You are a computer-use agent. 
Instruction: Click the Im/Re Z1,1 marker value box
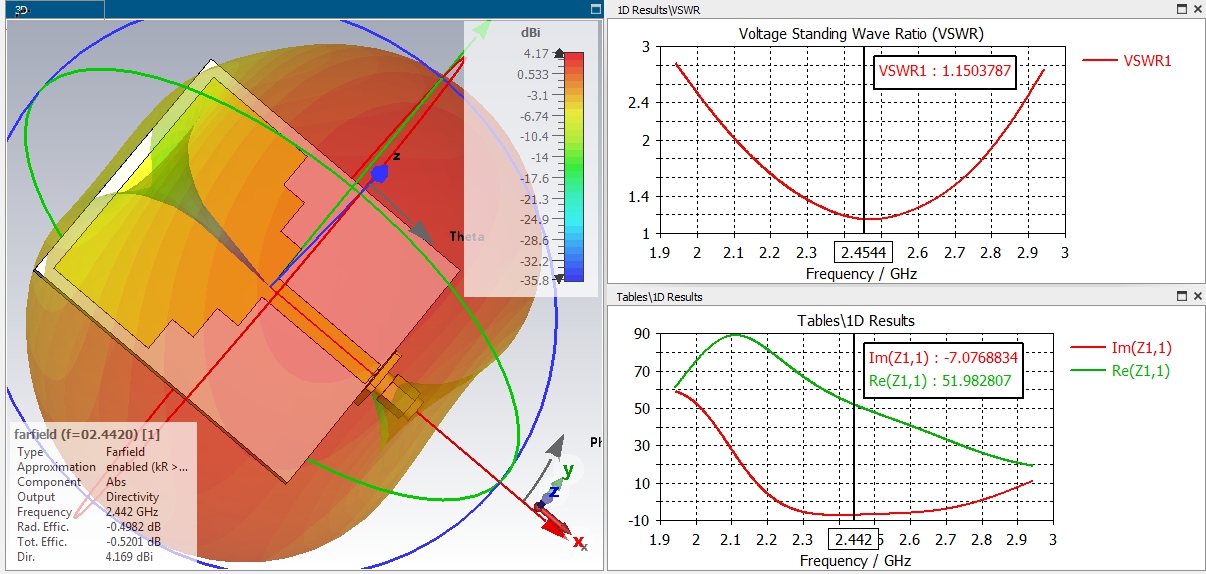943,369
